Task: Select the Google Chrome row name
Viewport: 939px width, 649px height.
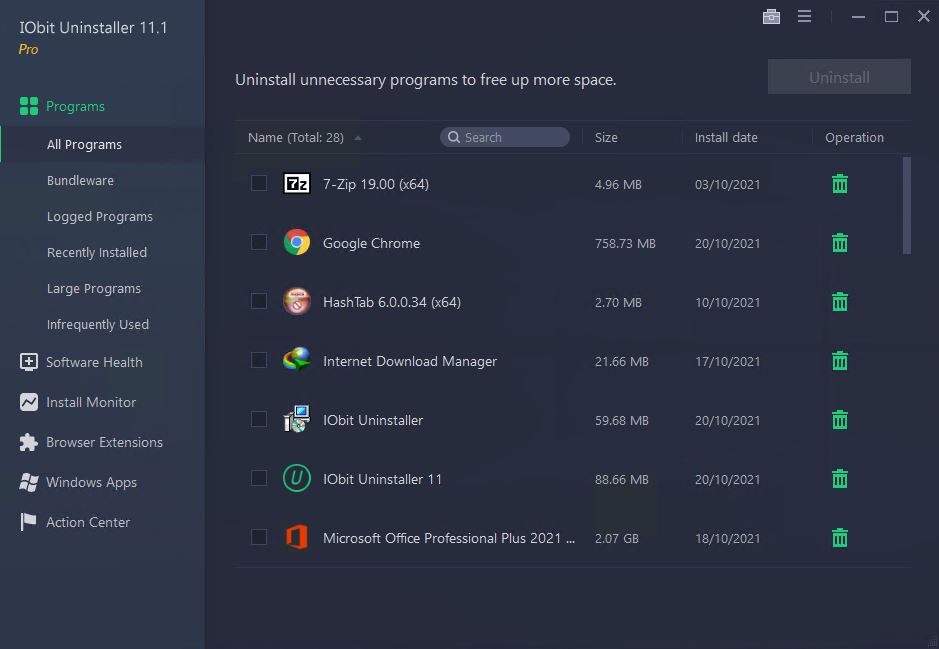Action: (371, 243)
